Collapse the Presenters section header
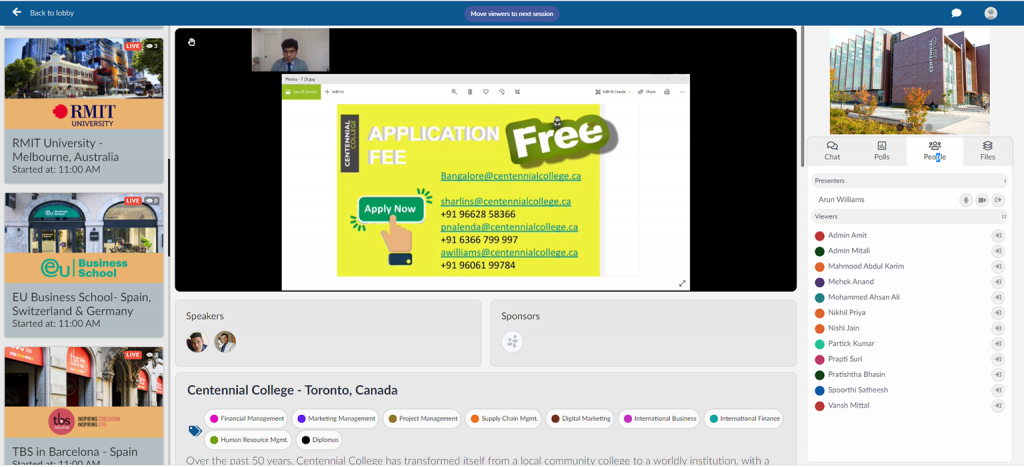This screenshot has width=1024, height=467. pos(910,181)
